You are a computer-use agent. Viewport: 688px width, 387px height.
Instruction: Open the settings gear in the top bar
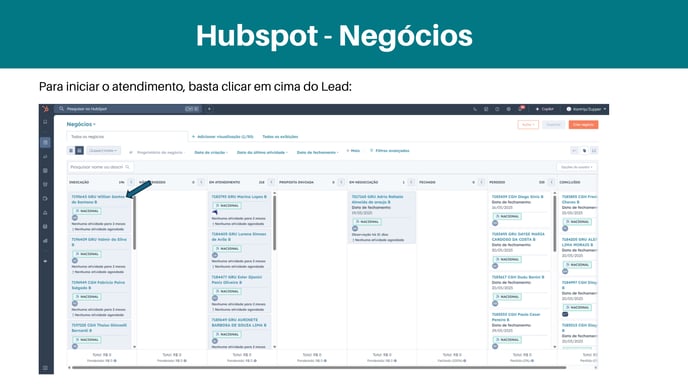pos(509,109)
